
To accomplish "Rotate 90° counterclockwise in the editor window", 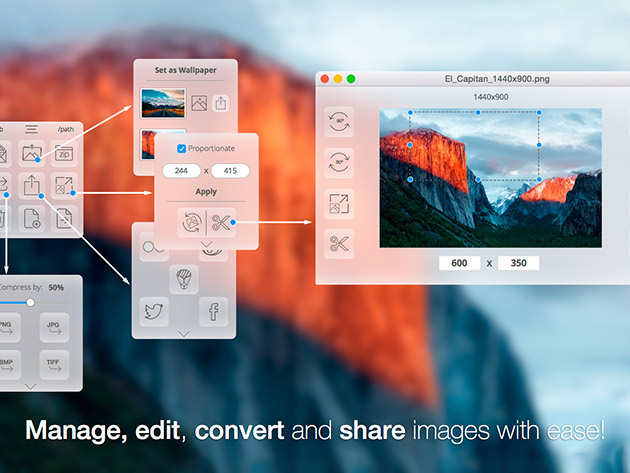I will (x=339, y=122).
